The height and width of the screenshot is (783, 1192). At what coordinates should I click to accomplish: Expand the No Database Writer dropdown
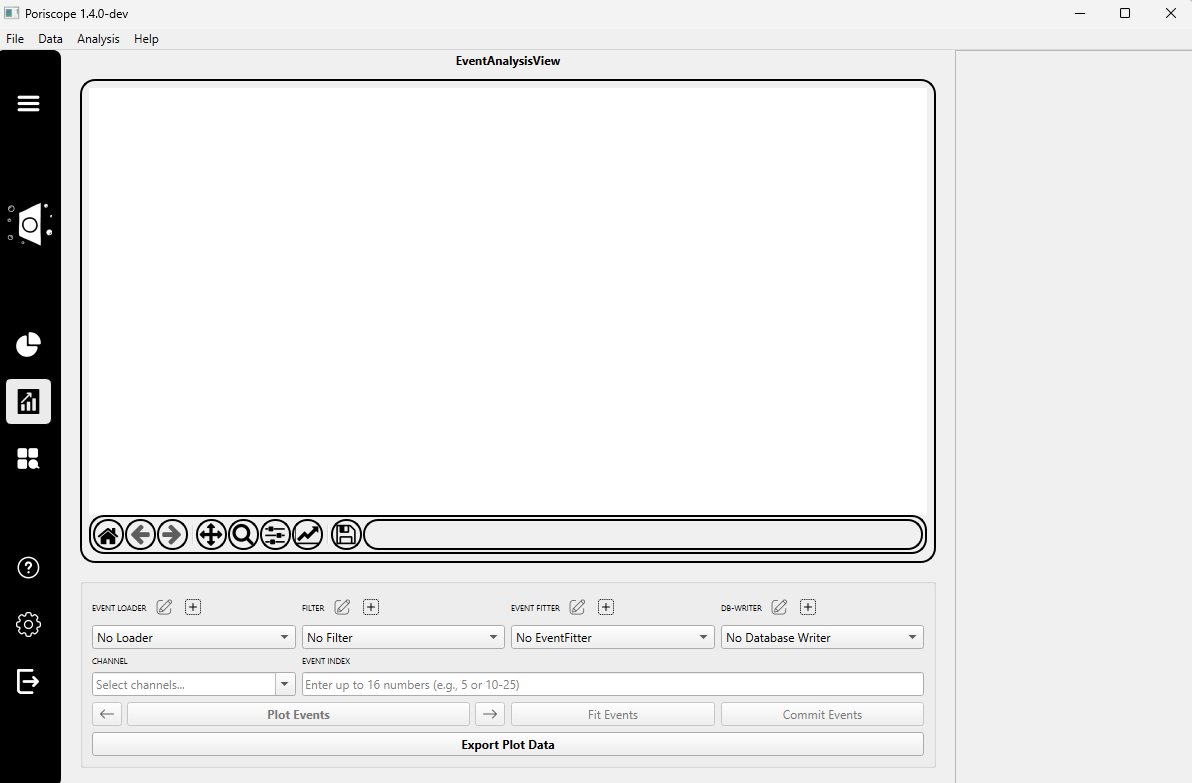(x=821, y=637)
